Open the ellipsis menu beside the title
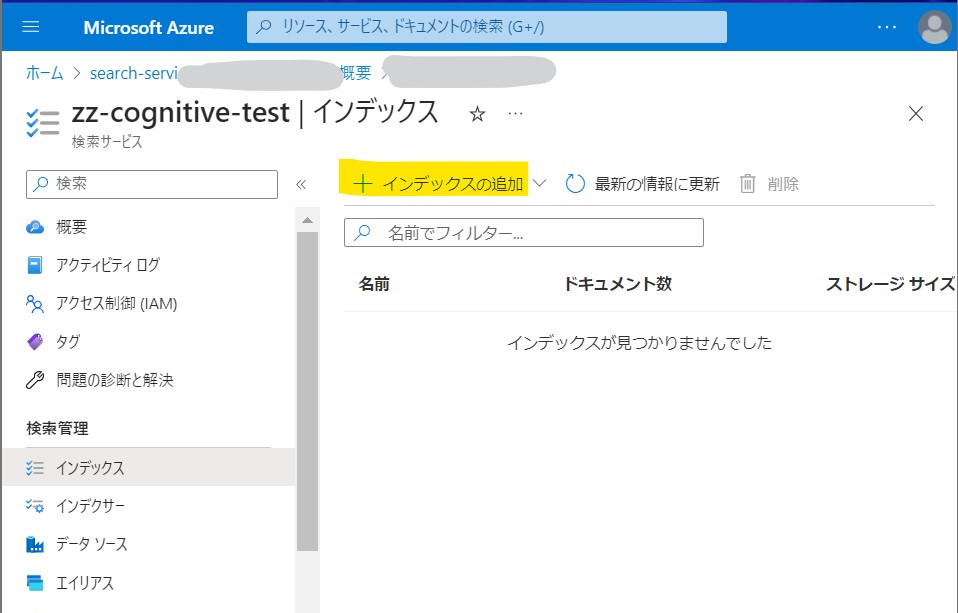This screenshot has height=613, width=958. (x=516, y=114)
